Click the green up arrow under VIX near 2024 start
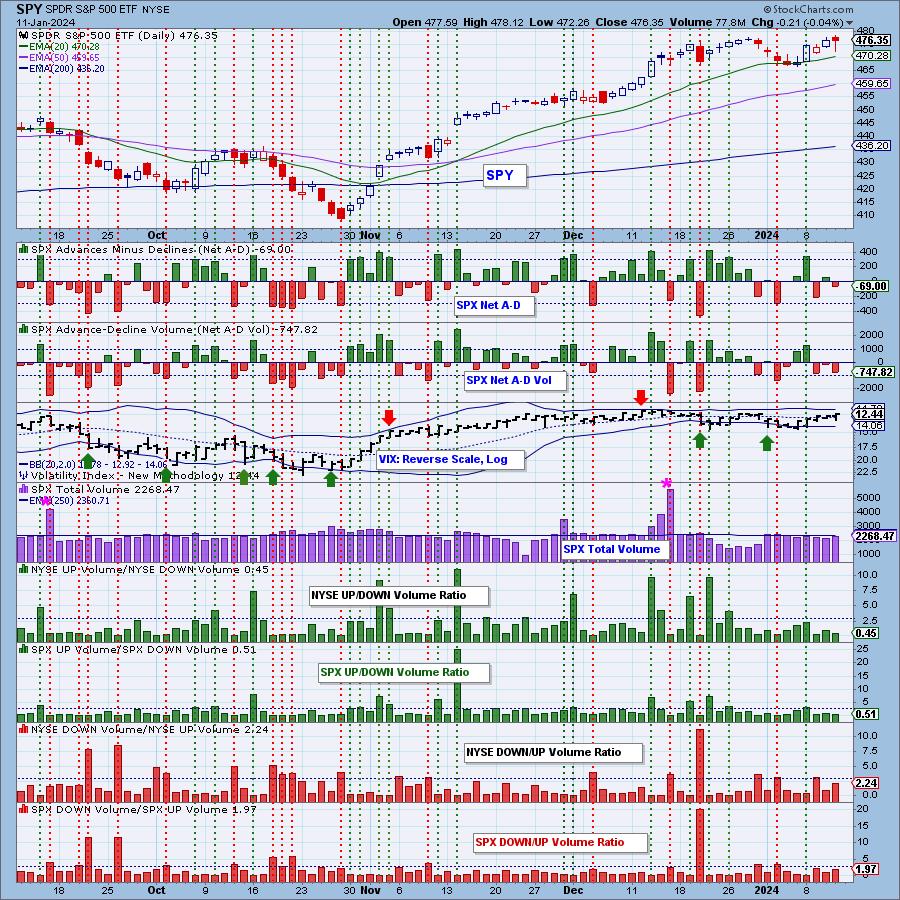900x900 pixels. tap(767, 443)
